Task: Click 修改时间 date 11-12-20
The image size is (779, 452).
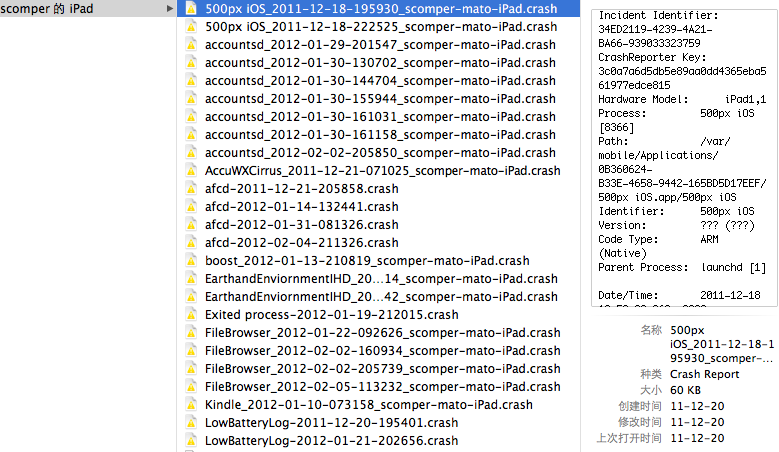Action: 697,422
